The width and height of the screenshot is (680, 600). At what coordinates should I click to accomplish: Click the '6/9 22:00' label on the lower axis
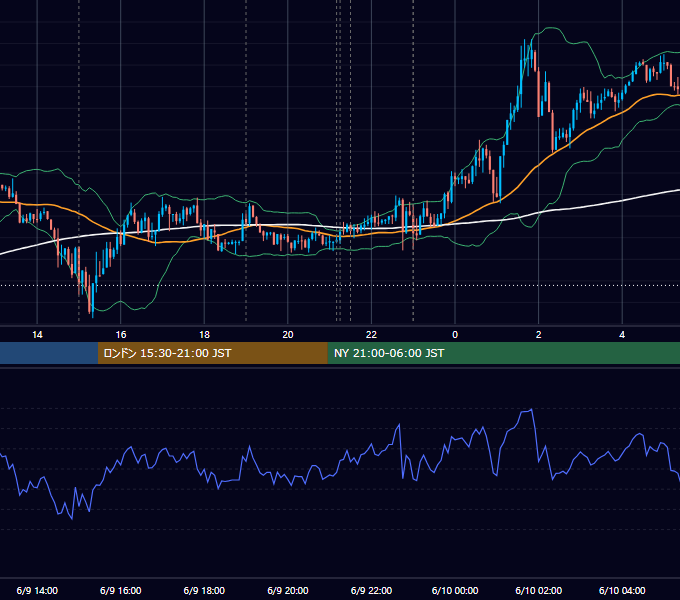(x=371, y=590)
